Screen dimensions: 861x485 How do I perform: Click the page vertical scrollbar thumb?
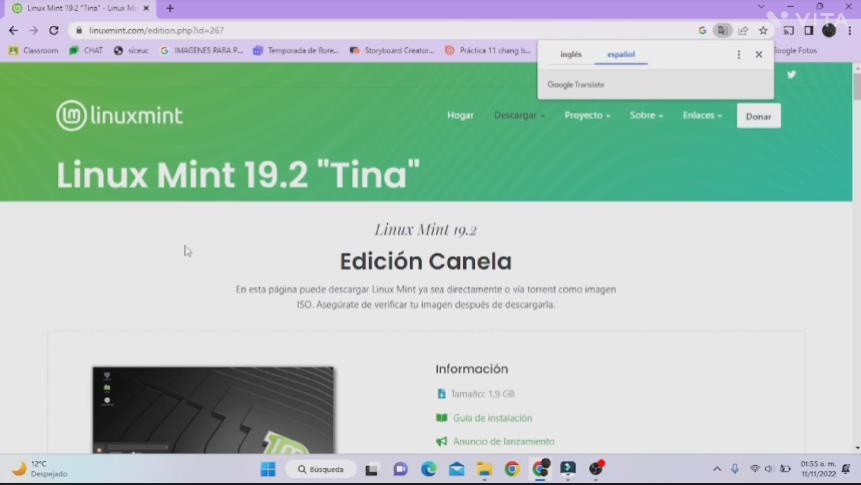point(857,86)
